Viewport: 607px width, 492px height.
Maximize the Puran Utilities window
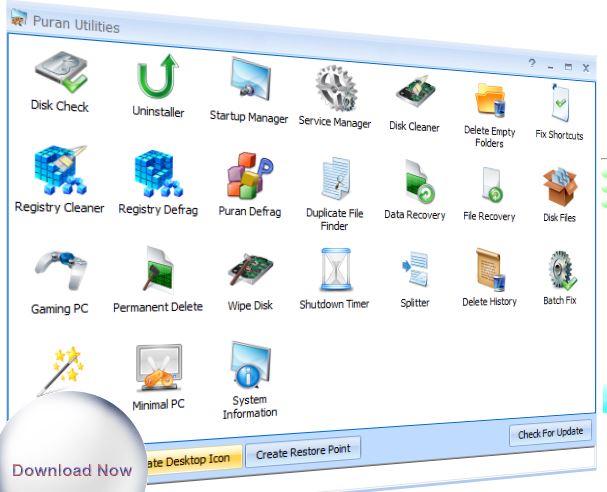(568, 67)
